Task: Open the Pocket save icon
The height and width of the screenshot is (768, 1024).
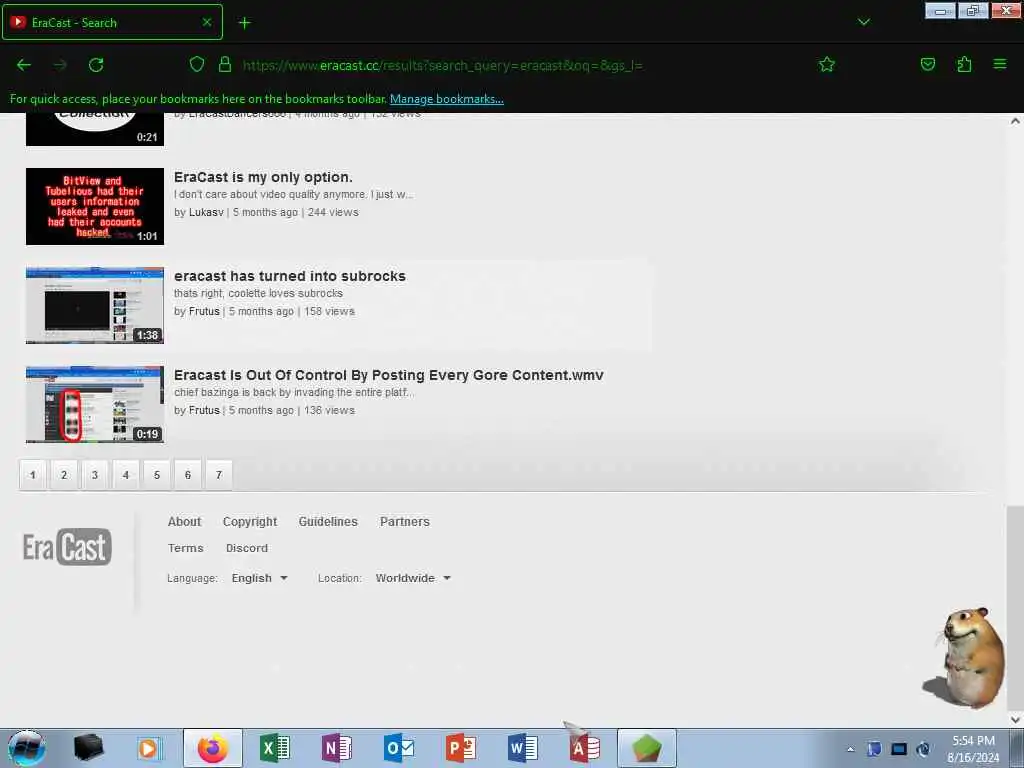Action: (927, 64)
